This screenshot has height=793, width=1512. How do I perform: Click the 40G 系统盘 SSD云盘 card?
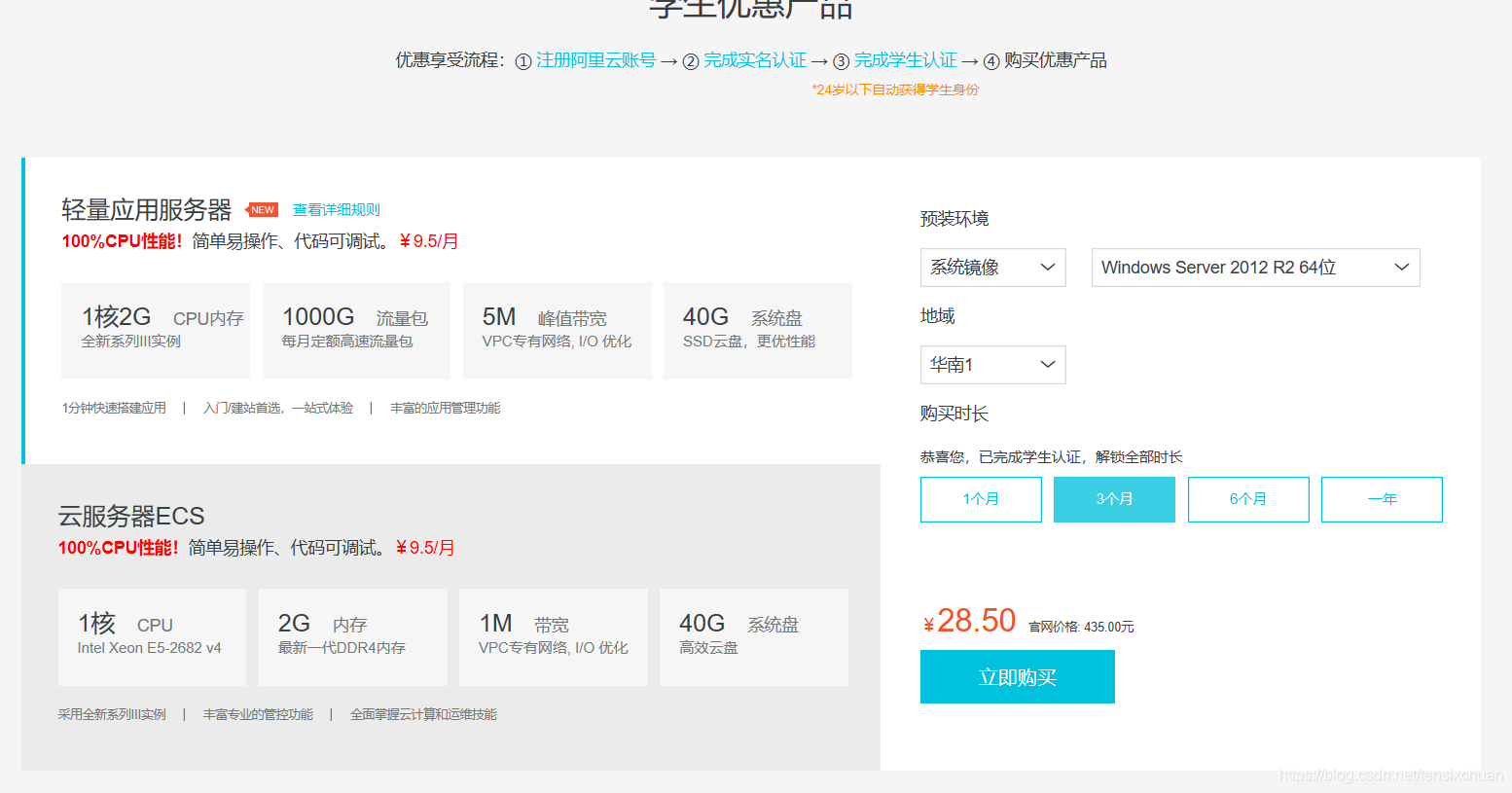[x=758, y=331]
